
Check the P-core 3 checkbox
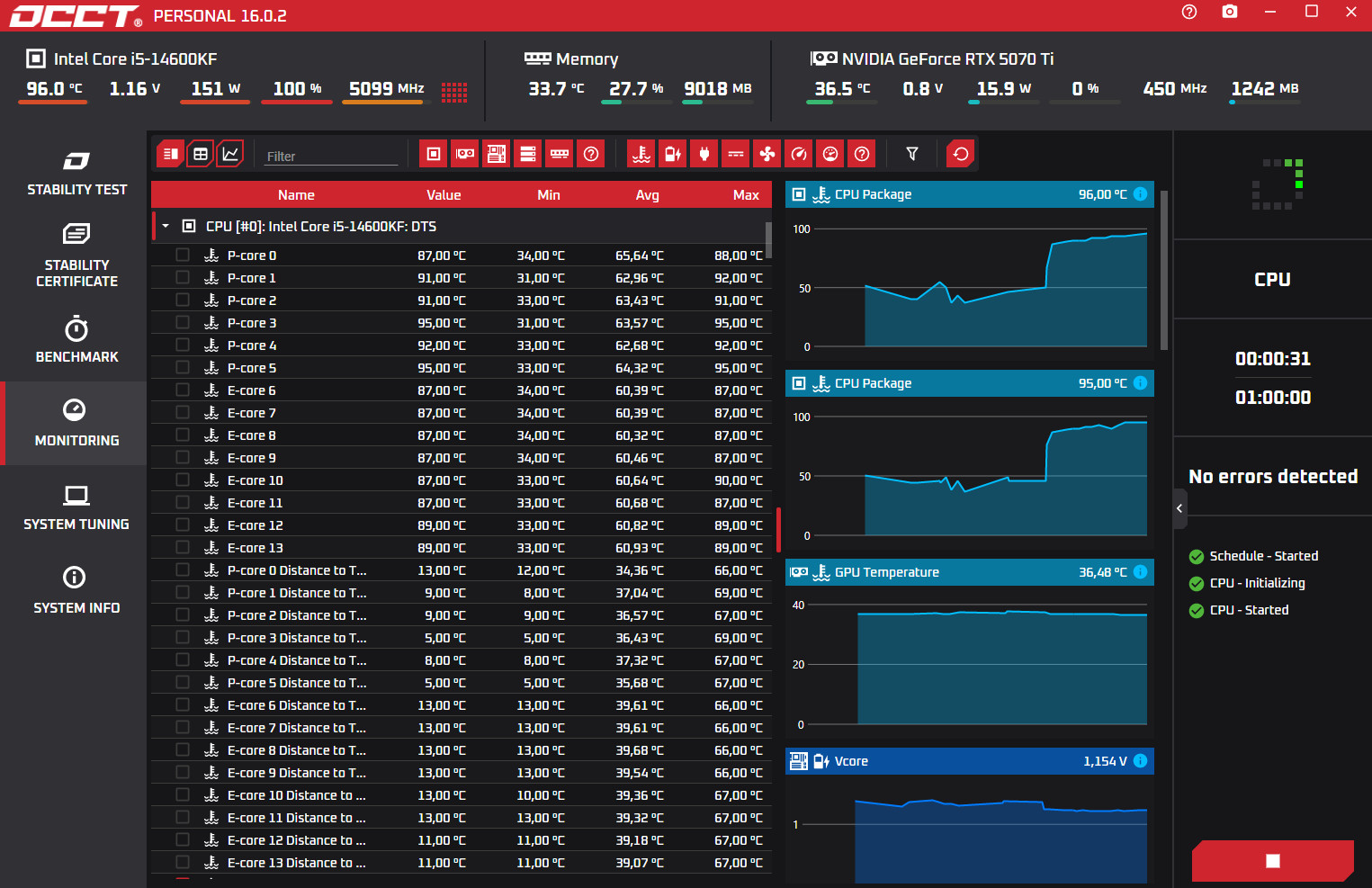coord(183,322)
